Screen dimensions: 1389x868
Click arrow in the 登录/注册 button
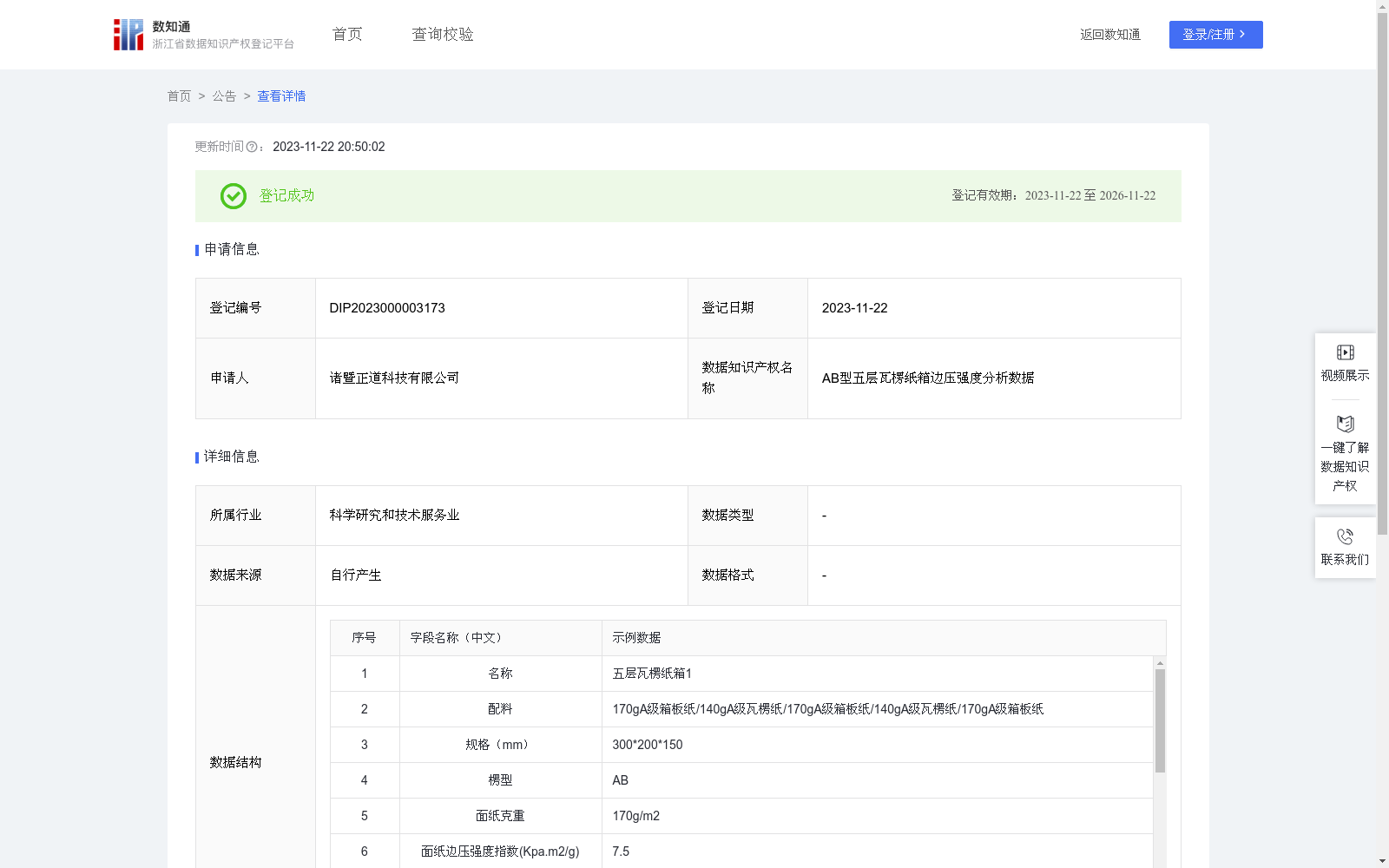pos(1243,35)
